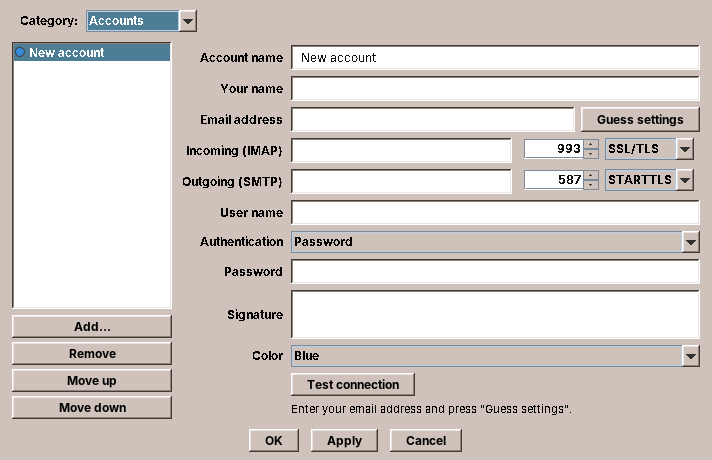
Task: Decrease the IMAP port with down arrow
Action: click(x=591, y=153)
